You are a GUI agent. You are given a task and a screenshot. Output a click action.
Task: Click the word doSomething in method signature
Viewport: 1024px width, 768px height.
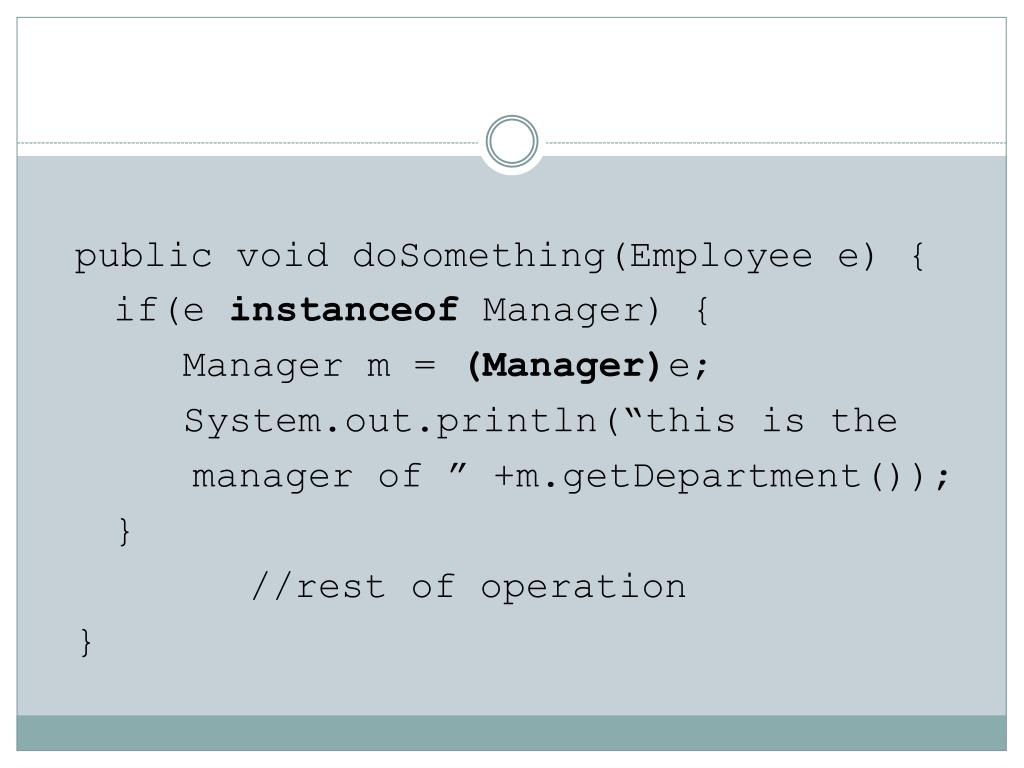[478, 255]
